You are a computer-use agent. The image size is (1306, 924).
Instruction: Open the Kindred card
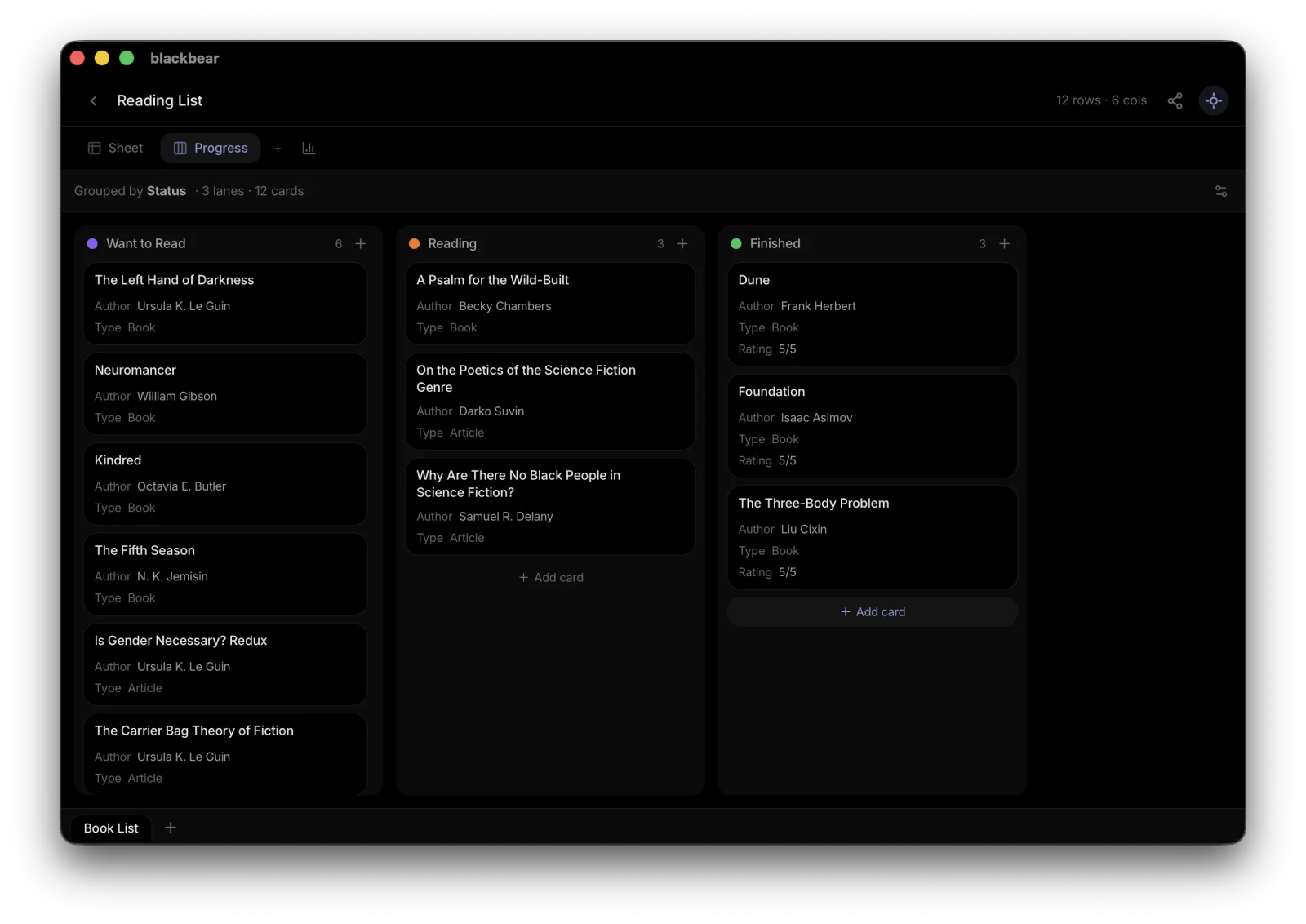click(x=225, y=484)
